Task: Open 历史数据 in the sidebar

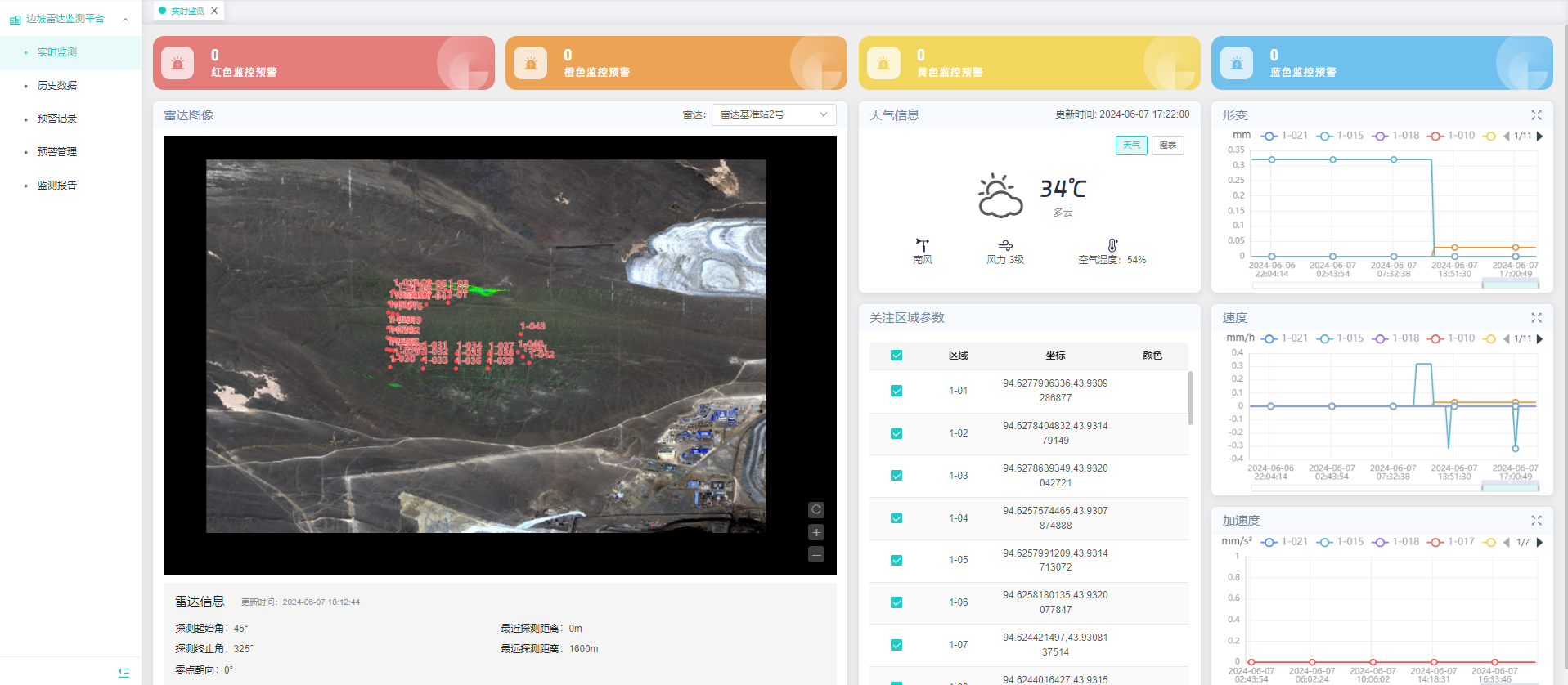Action: (x=57, y=86)
